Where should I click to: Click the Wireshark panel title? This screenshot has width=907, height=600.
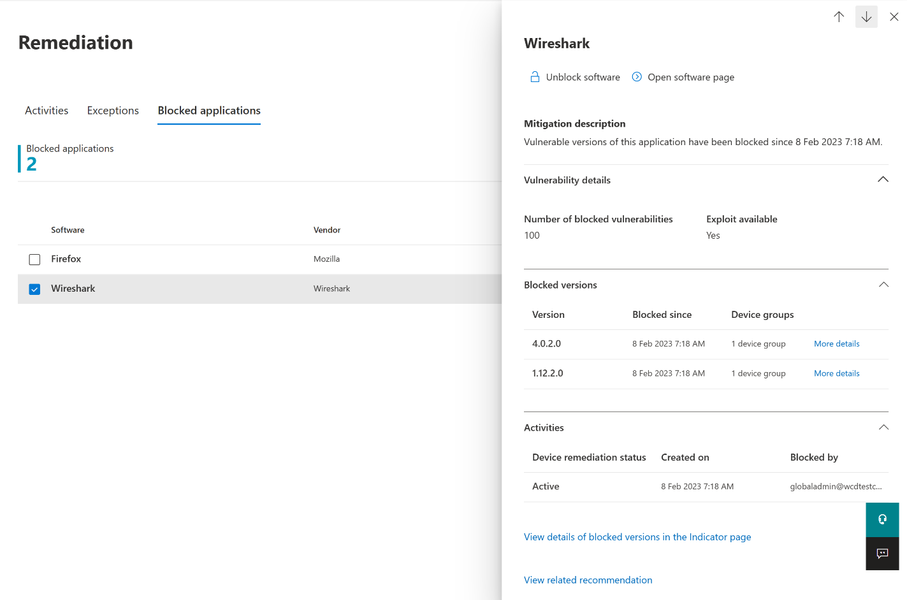[556, 43]
